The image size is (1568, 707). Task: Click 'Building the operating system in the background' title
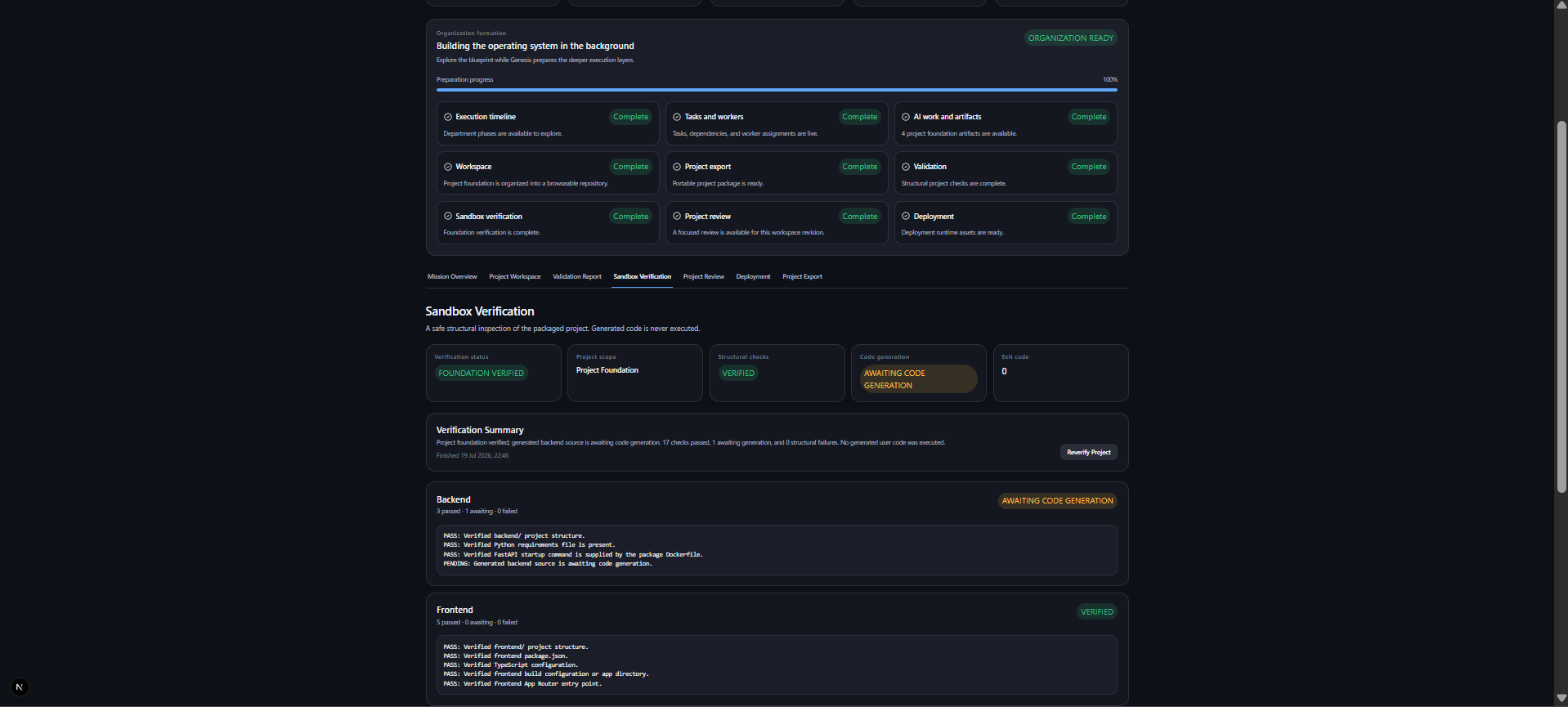tap(535, 47)
